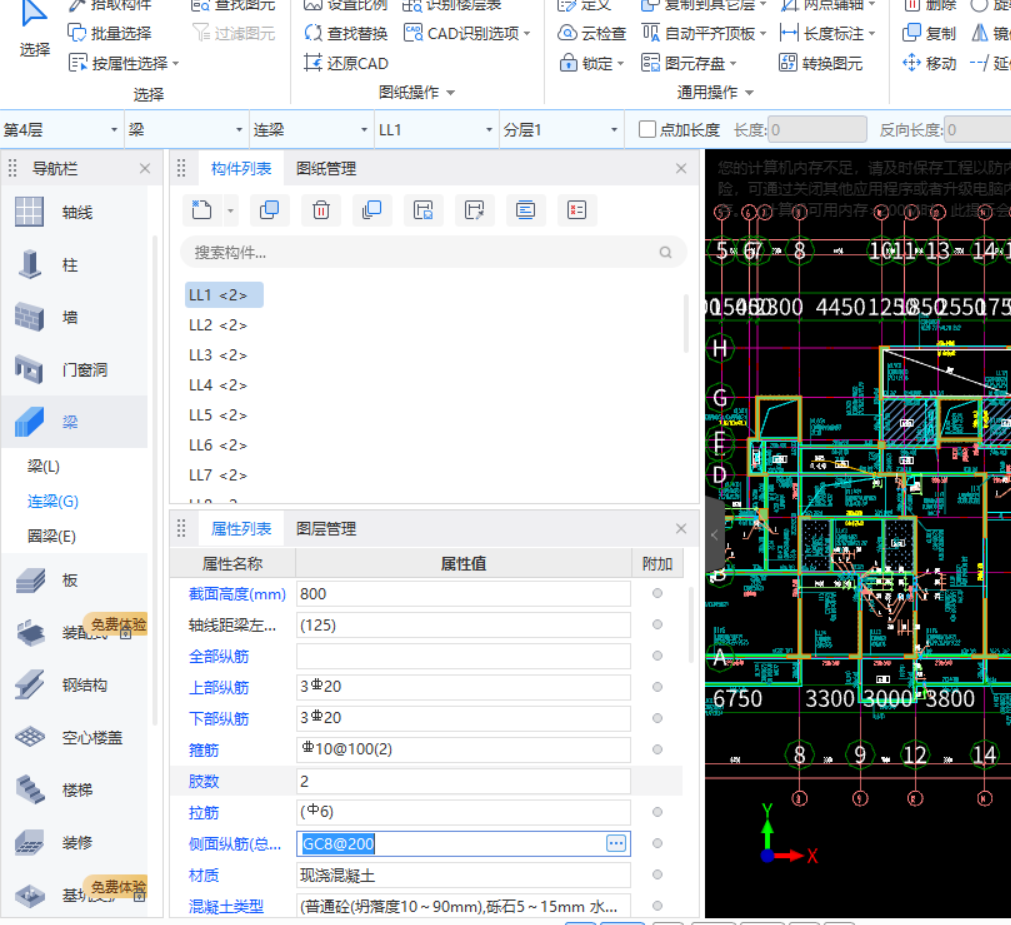Toggle 附加 marker for 箍筋 row
1011x925 pixels.
pos(657,749)
